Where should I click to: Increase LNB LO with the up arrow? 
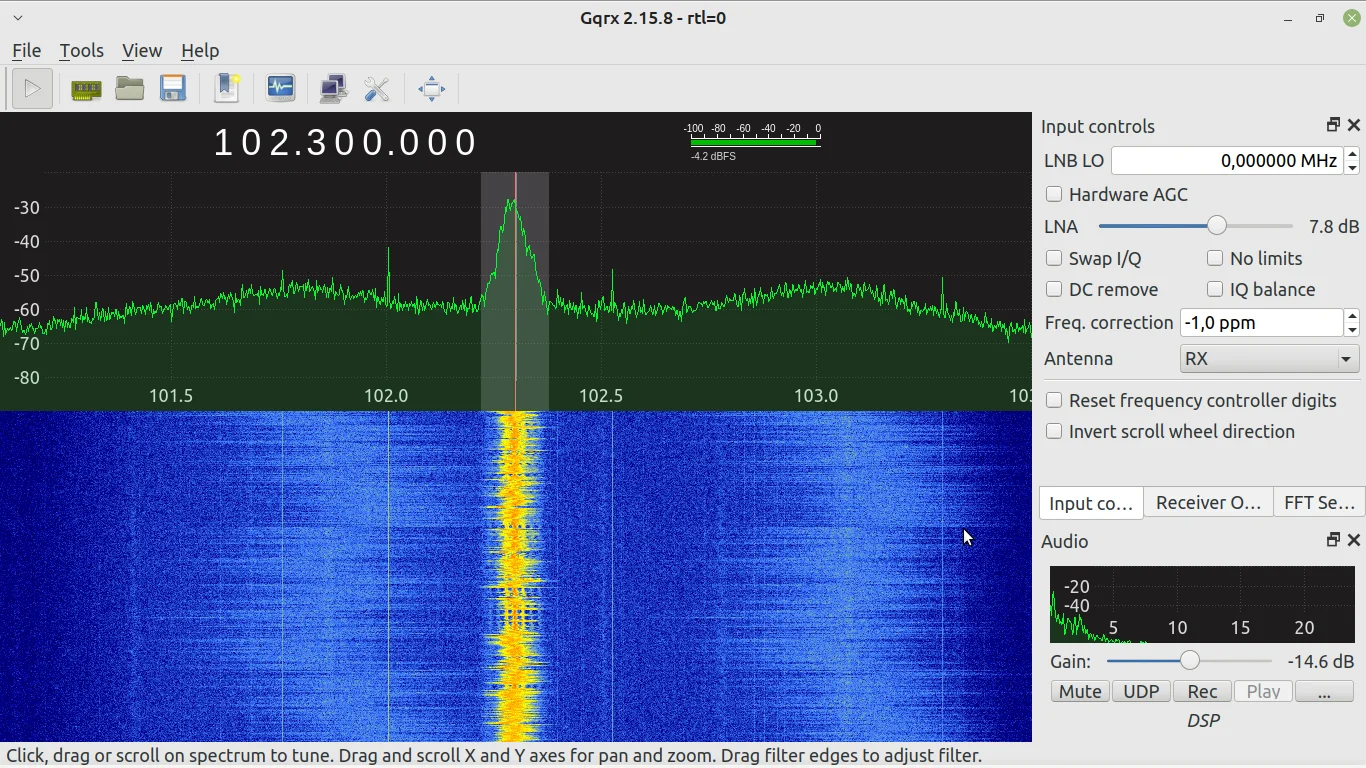coord(1352,154)
